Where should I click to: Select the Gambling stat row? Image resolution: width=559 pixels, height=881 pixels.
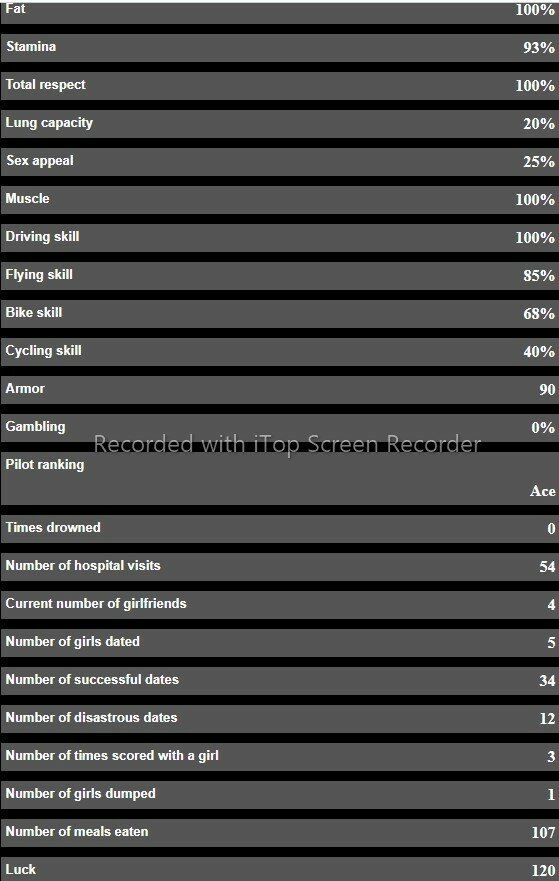(x=279, y=428)
